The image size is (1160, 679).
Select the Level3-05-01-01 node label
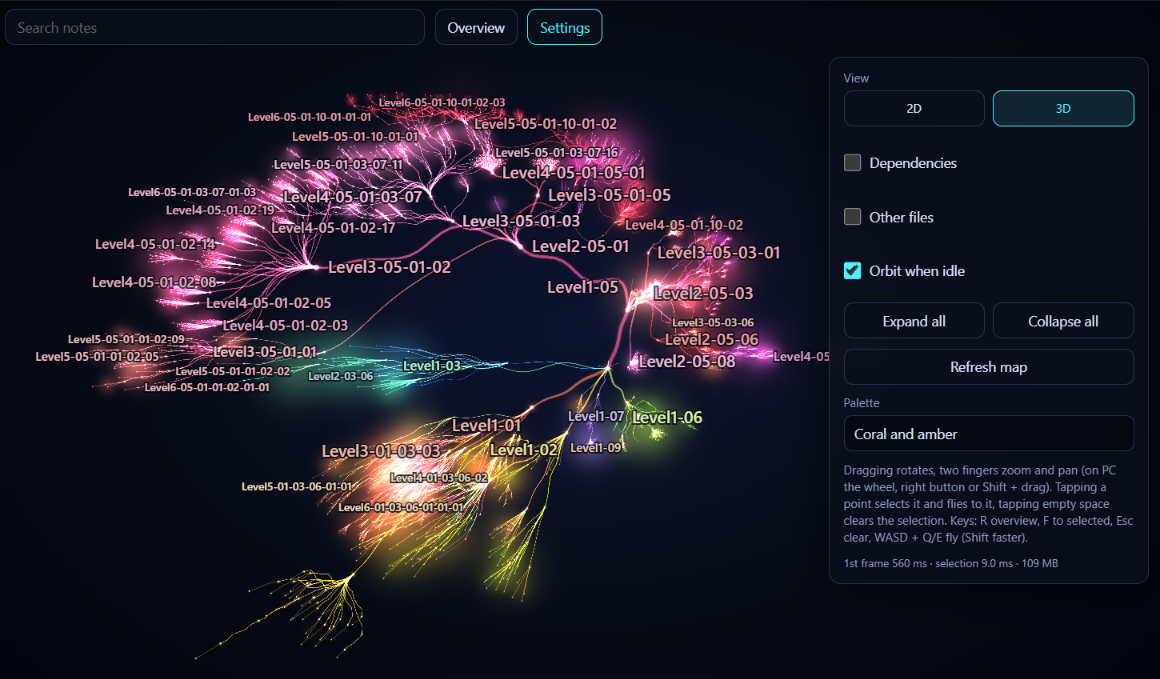coord(265,352)
